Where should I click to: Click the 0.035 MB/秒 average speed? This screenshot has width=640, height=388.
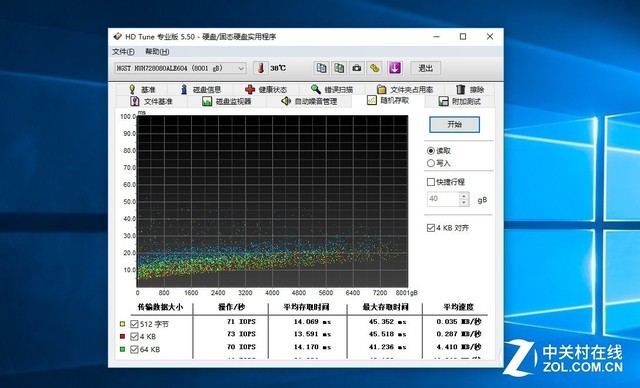click(459, 322)
